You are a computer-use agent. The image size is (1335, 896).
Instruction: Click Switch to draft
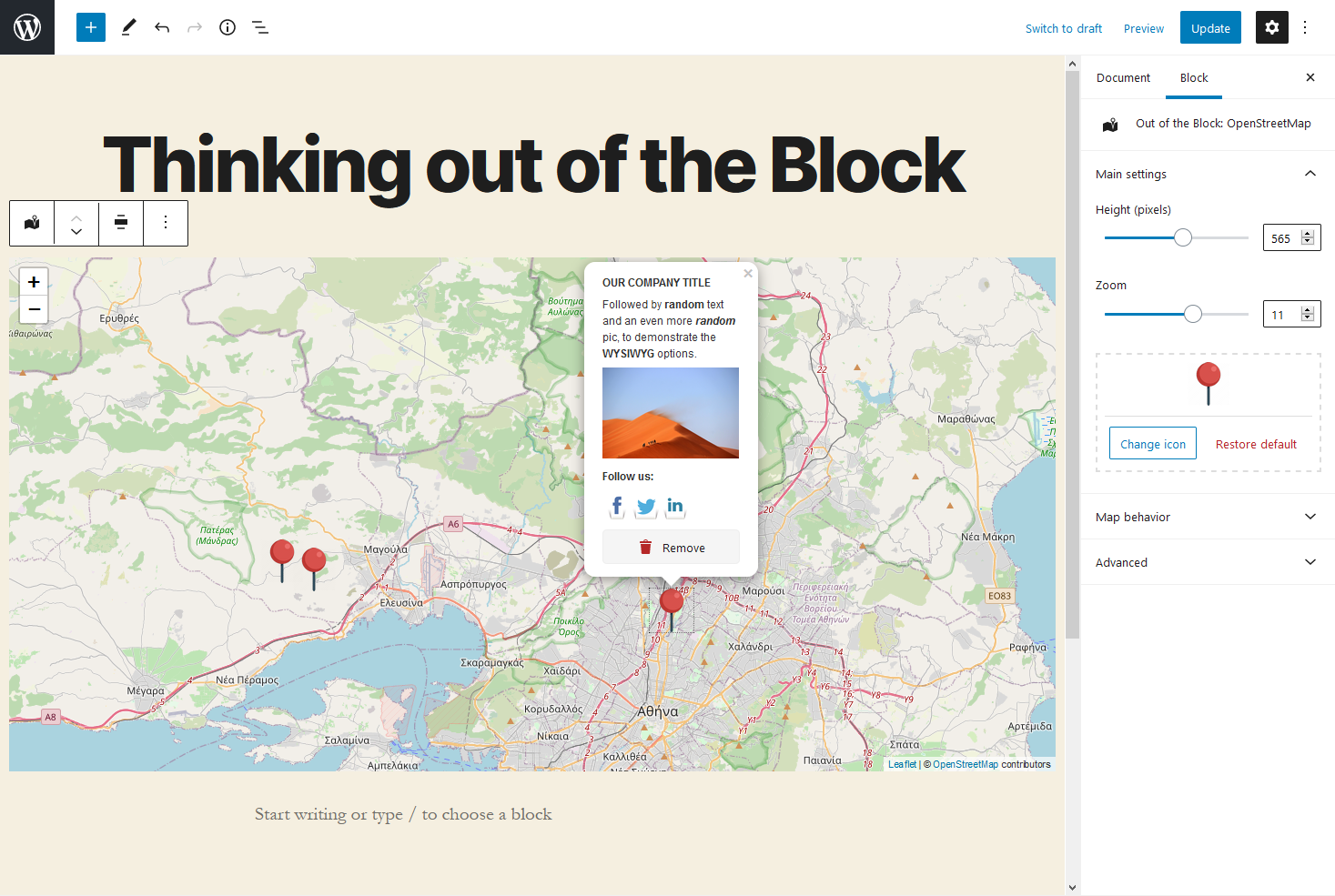click(x=1064, y=28)
